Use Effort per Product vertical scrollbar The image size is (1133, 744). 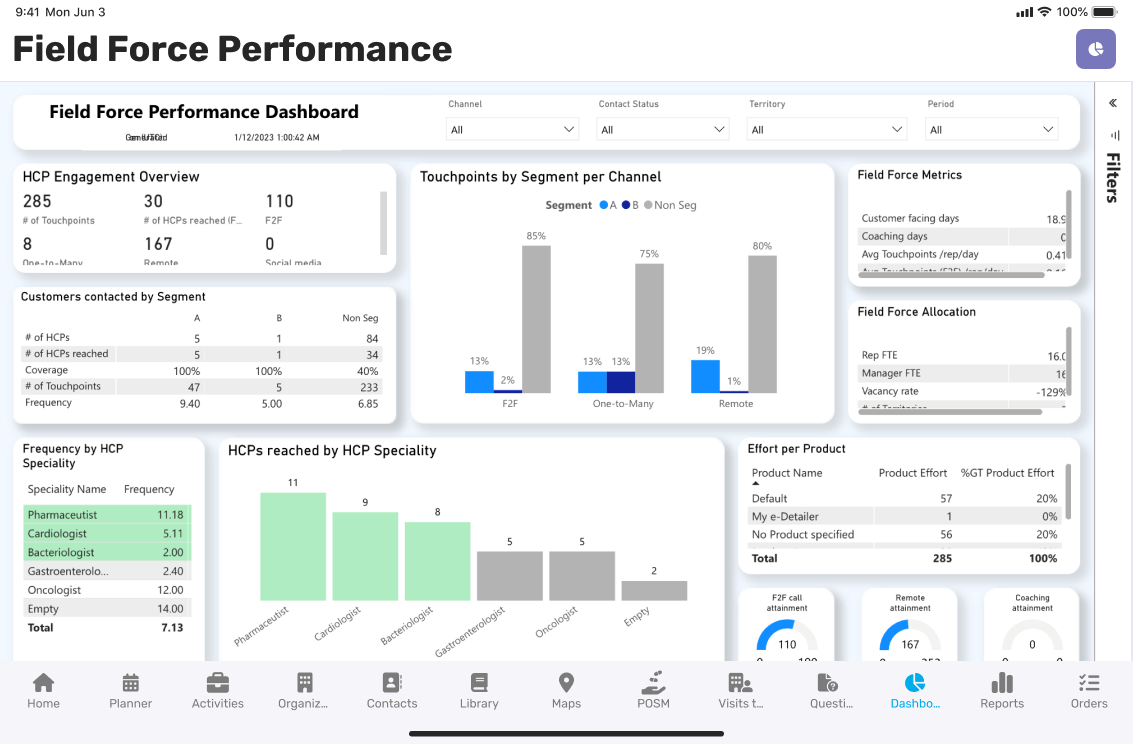[x=1068, y=492]
